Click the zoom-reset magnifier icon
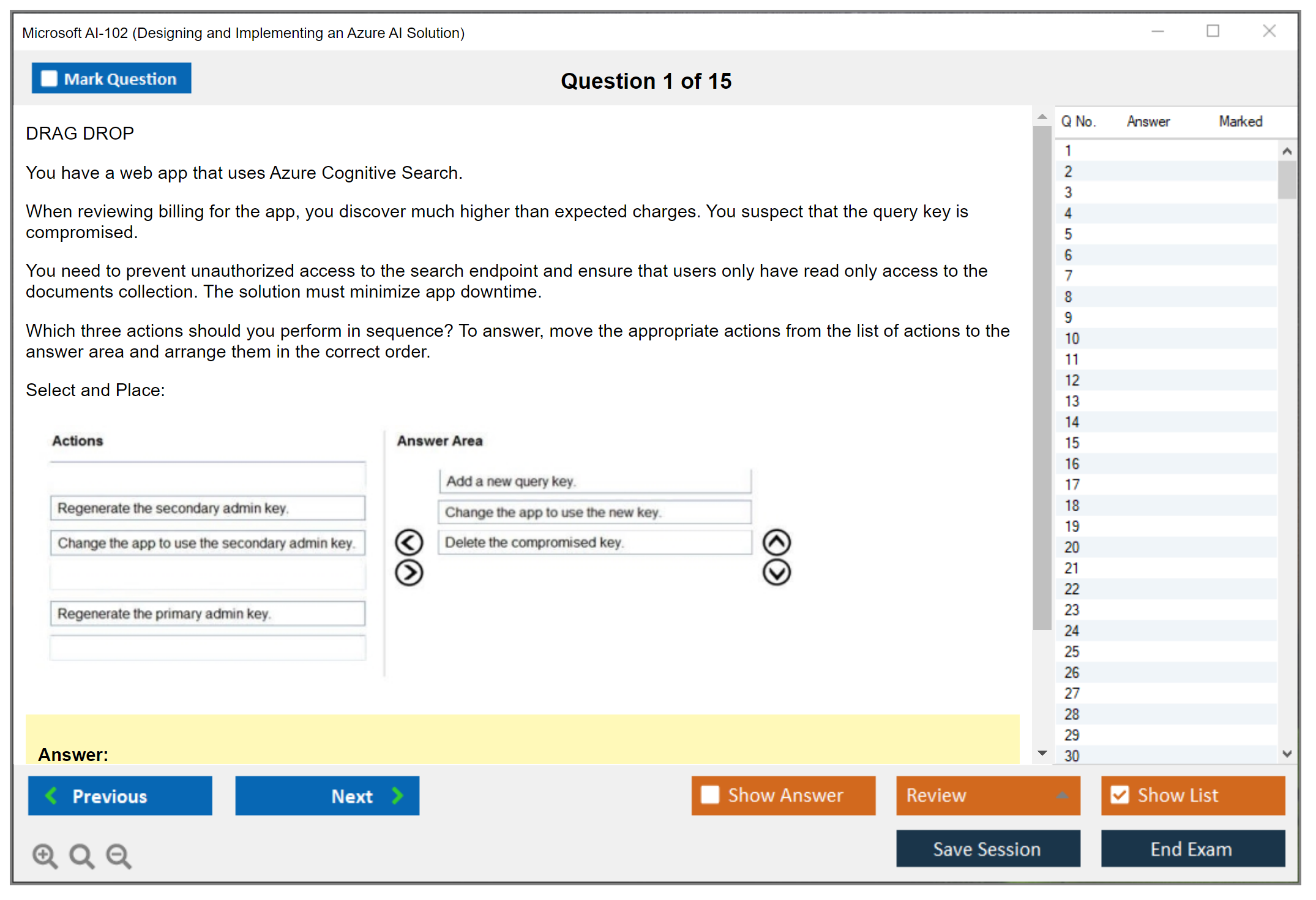Screen dimensions: 1316x900 [x=81, y=856]
